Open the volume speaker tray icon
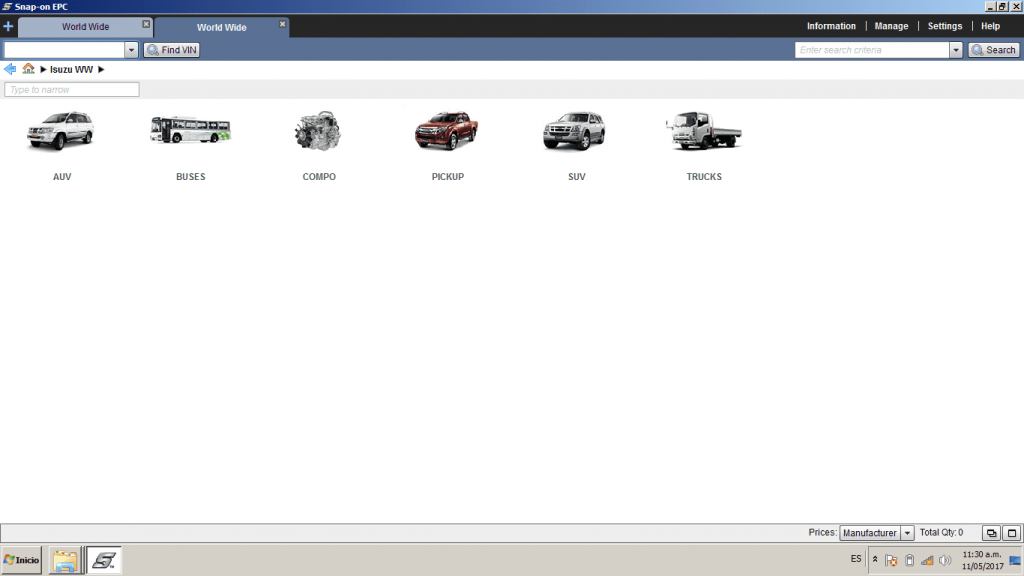The height and width of the screenshot is (576, 1024). [945, 560]
